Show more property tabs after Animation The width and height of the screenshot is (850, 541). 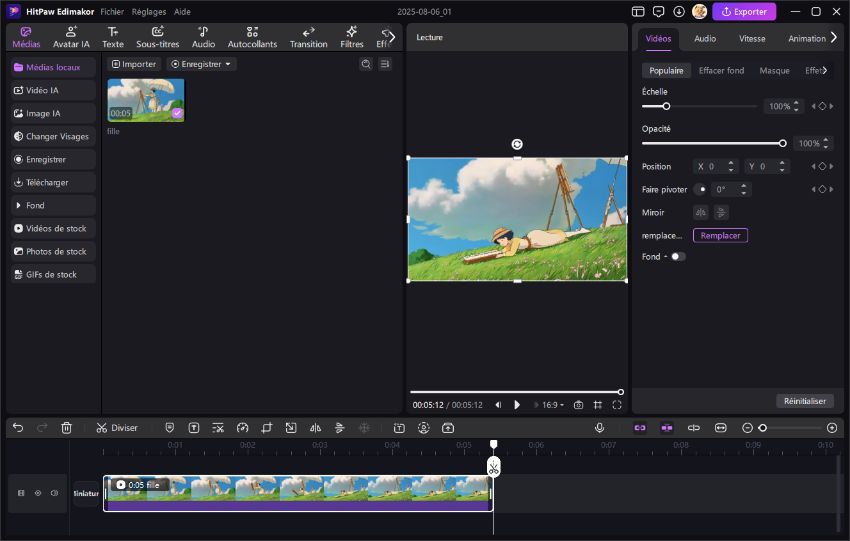click(x=834, y=37)
